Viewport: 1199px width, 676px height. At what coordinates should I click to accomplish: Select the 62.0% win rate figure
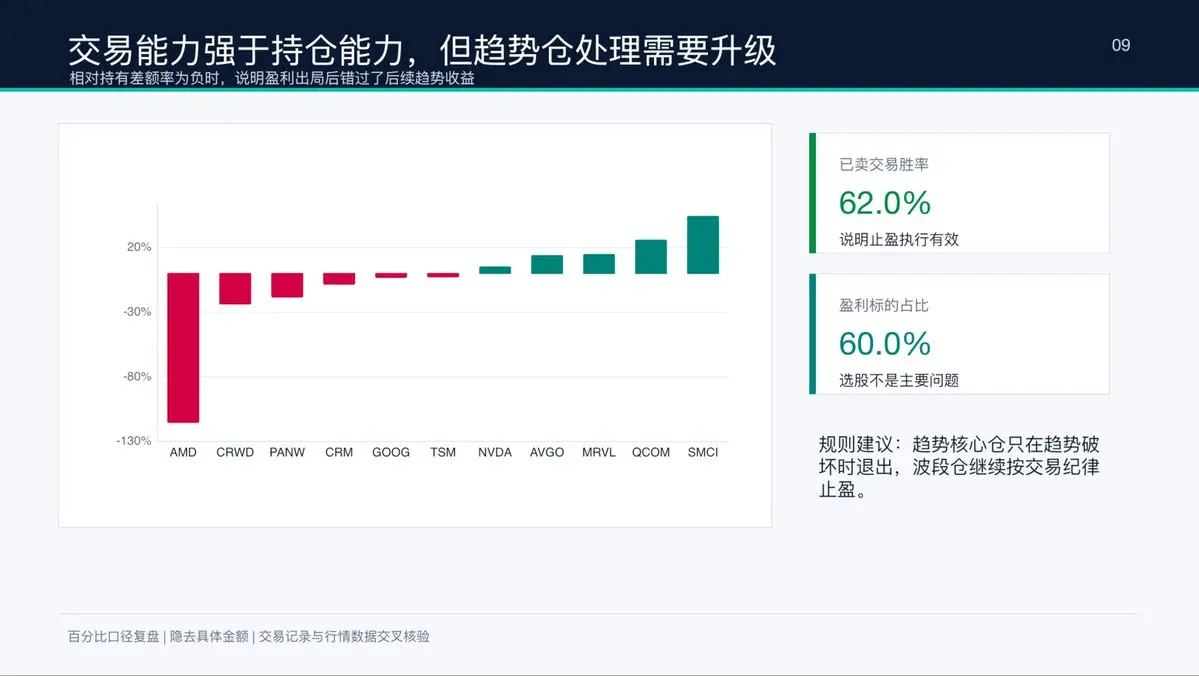point(885,203)
